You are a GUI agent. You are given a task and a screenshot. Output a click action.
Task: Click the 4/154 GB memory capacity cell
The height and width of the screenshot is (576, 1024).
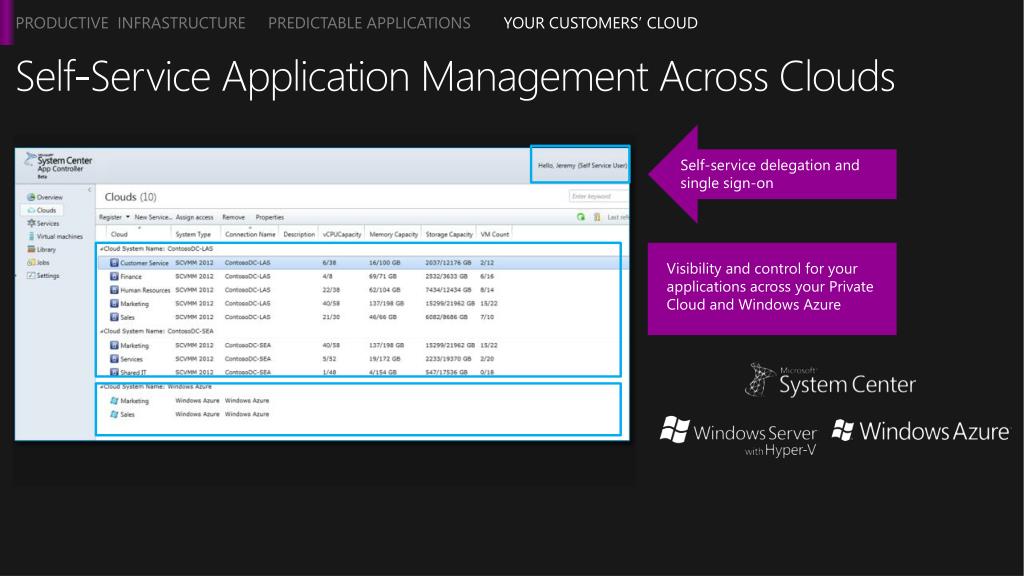pos(383,372)
